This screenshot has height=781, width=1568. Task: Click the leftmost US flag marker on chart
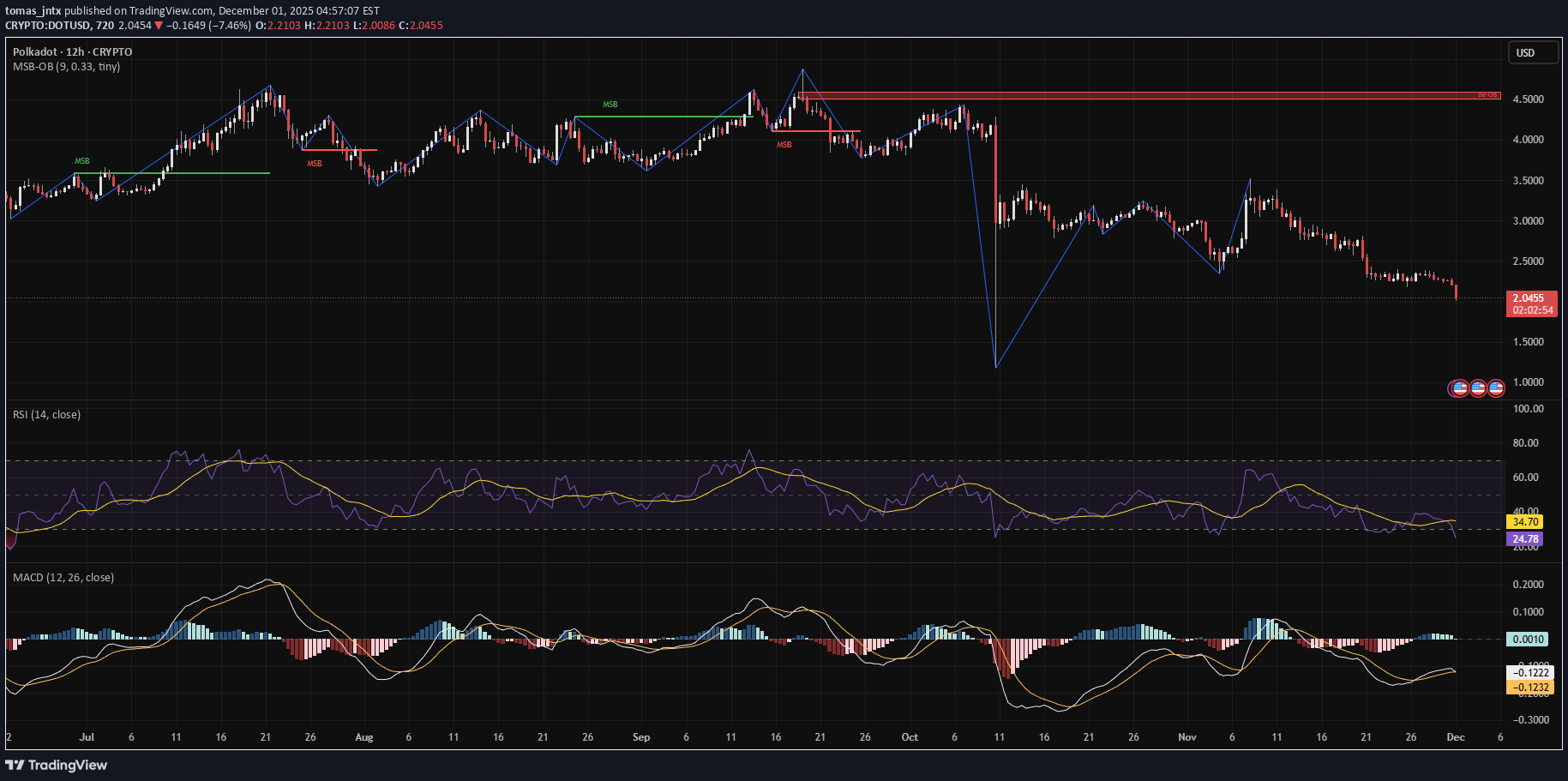click(1460, 388)
